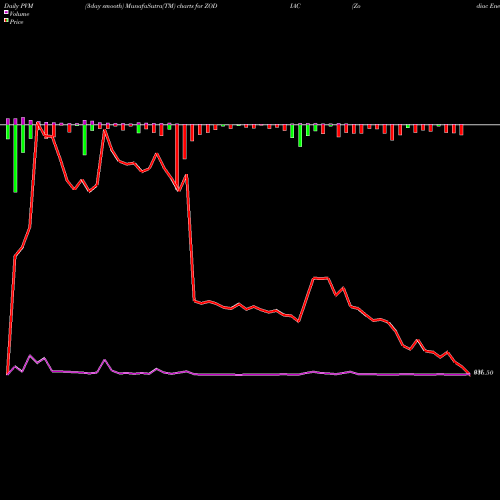
Task: Select the Volume legend label
Action: point(19,14)
